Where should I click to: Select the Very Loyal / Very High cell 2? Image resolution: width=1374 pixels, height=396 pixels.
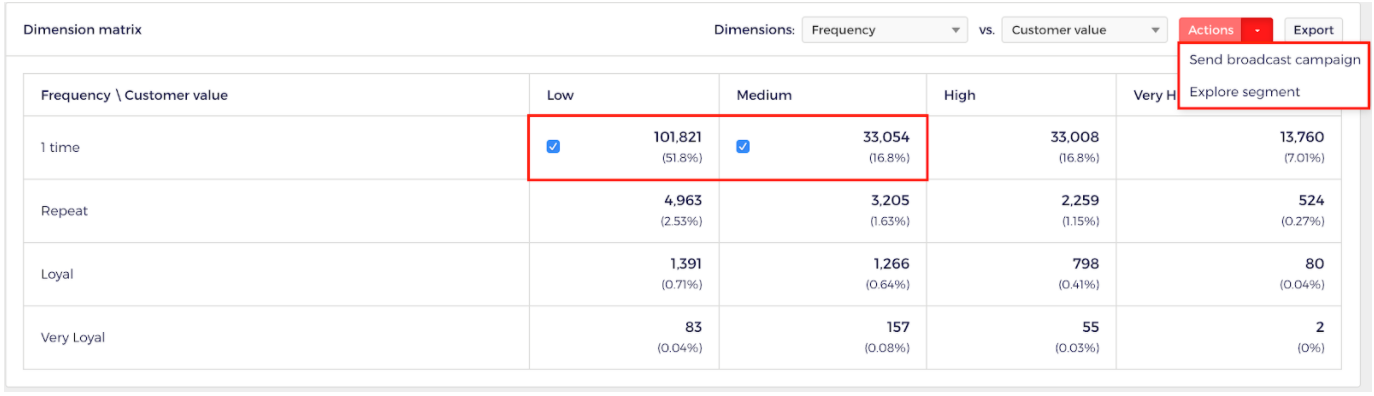(1228, 337)
